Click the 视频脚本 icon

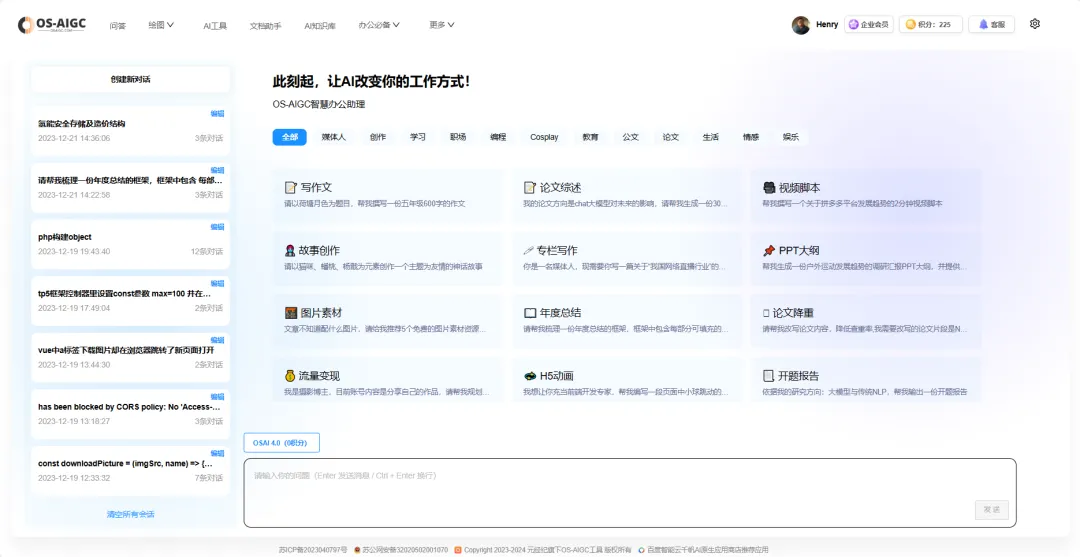[769, 187]
